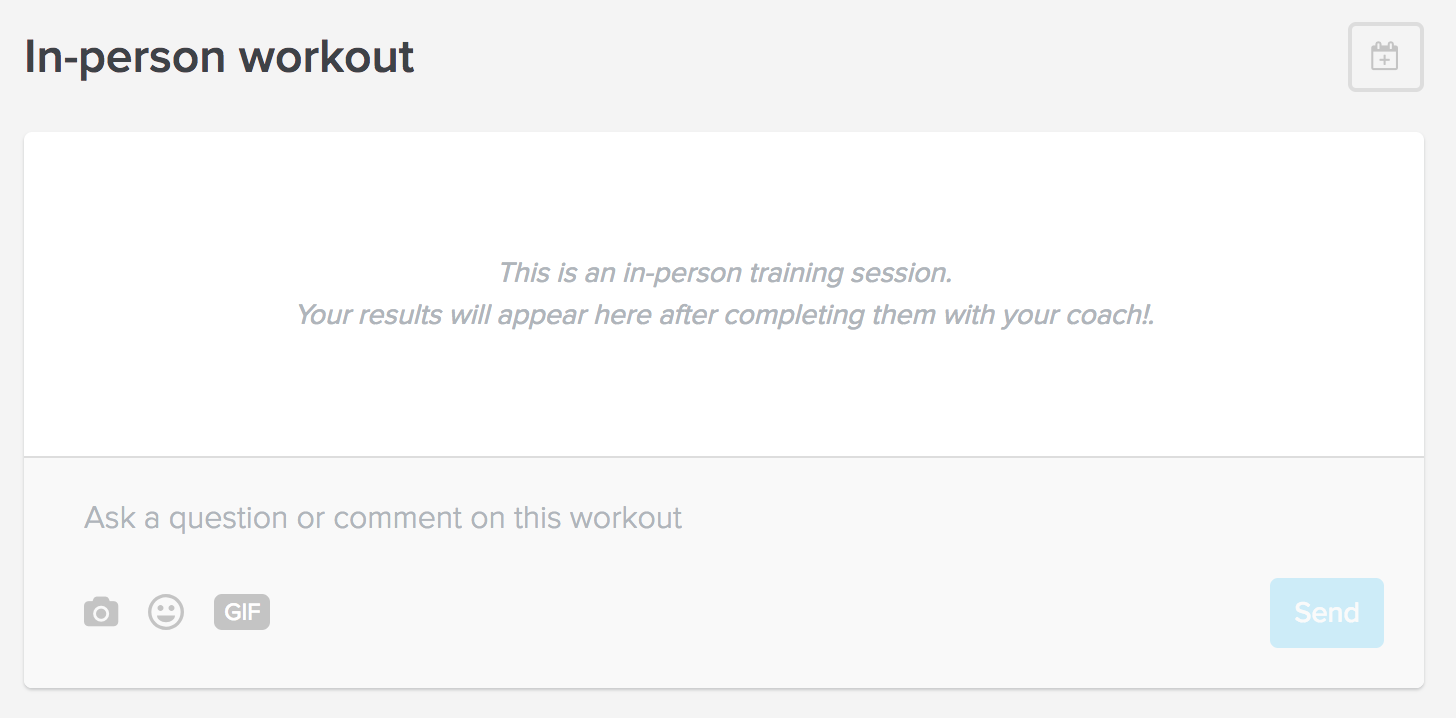Click the 'In-person workout' heading

click(219, 57)
